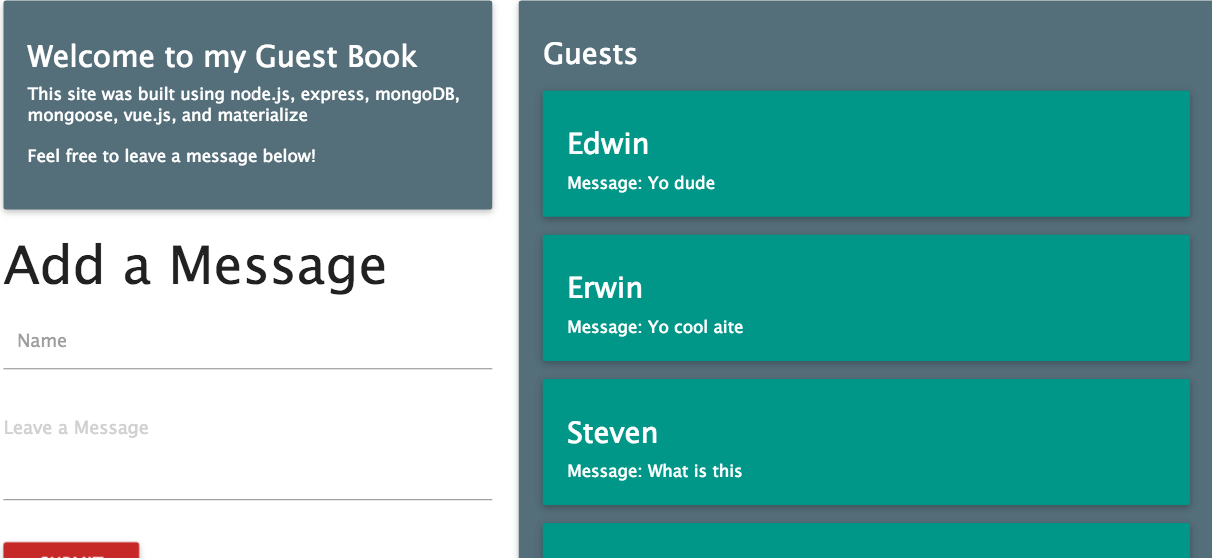Click the Name input field
Image resolution: width=1212 pixels, height=558 pixels.
pyautogui.click(x=247, y=342)
